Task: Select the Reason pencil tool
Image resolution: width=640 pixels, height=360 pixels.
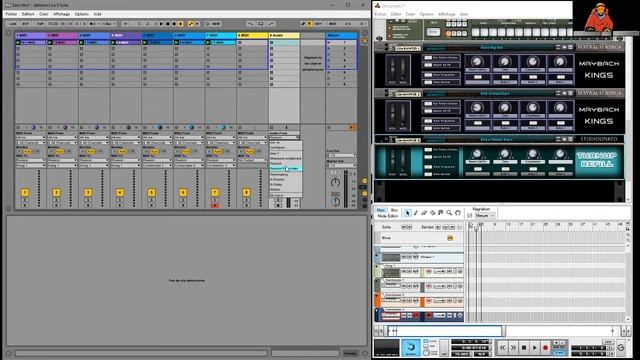Action: point(416,213)
